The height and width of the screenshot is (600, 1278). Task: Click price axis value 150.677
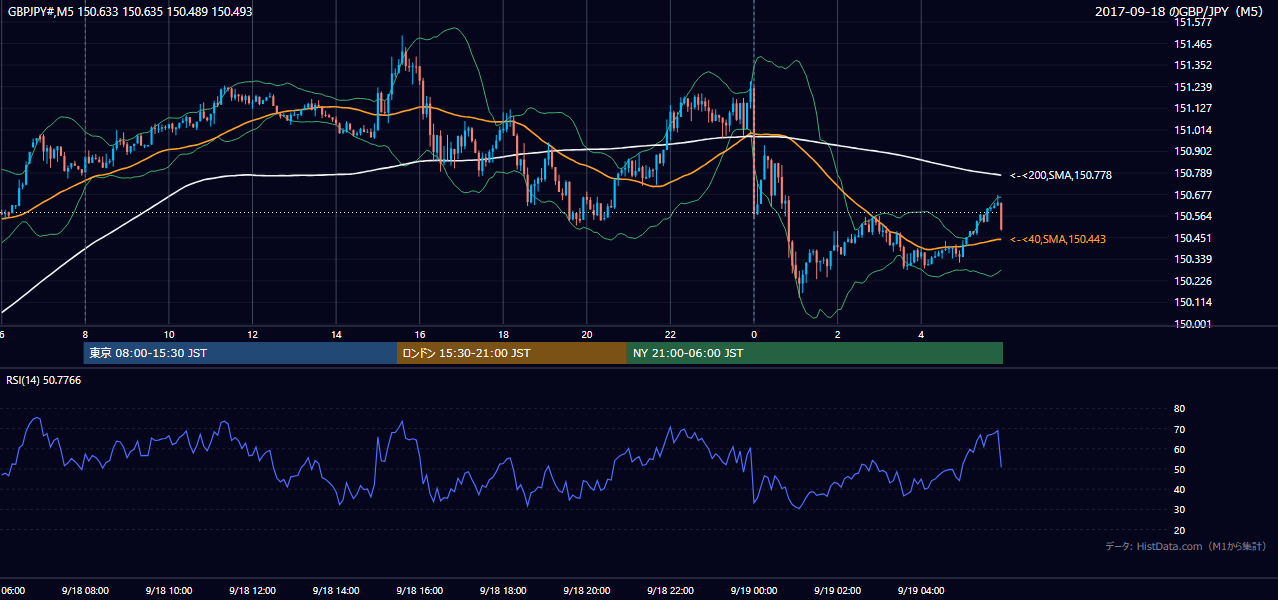1193,195
